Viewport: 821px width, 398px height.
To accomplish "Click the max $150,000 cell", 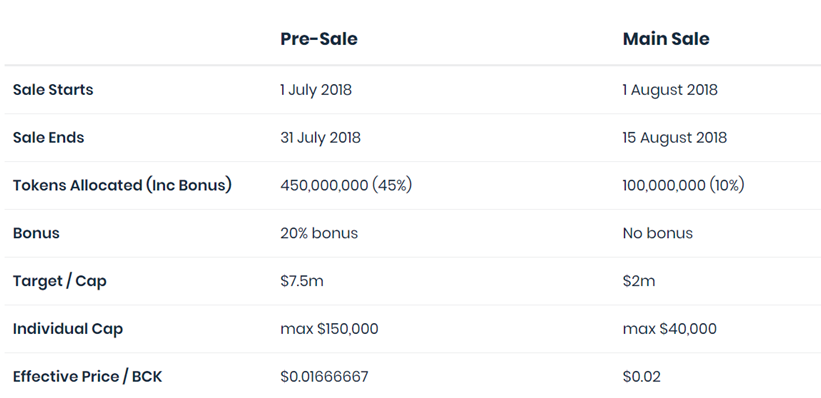I will point(329,329).
